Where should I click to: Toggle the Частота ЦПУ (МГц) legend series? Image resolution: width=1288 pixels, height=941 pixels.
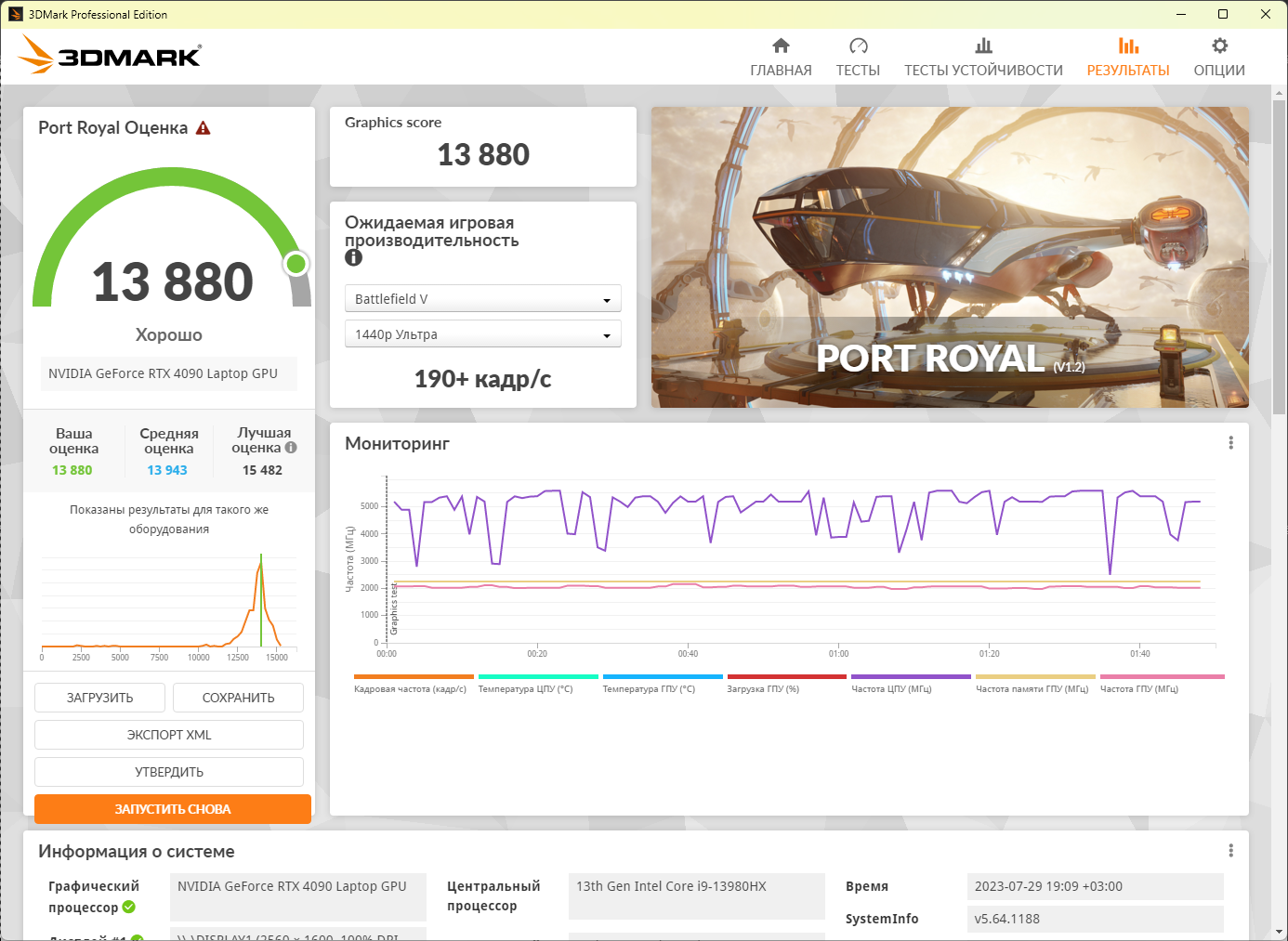pyautogui.click(x=911, y=685)
